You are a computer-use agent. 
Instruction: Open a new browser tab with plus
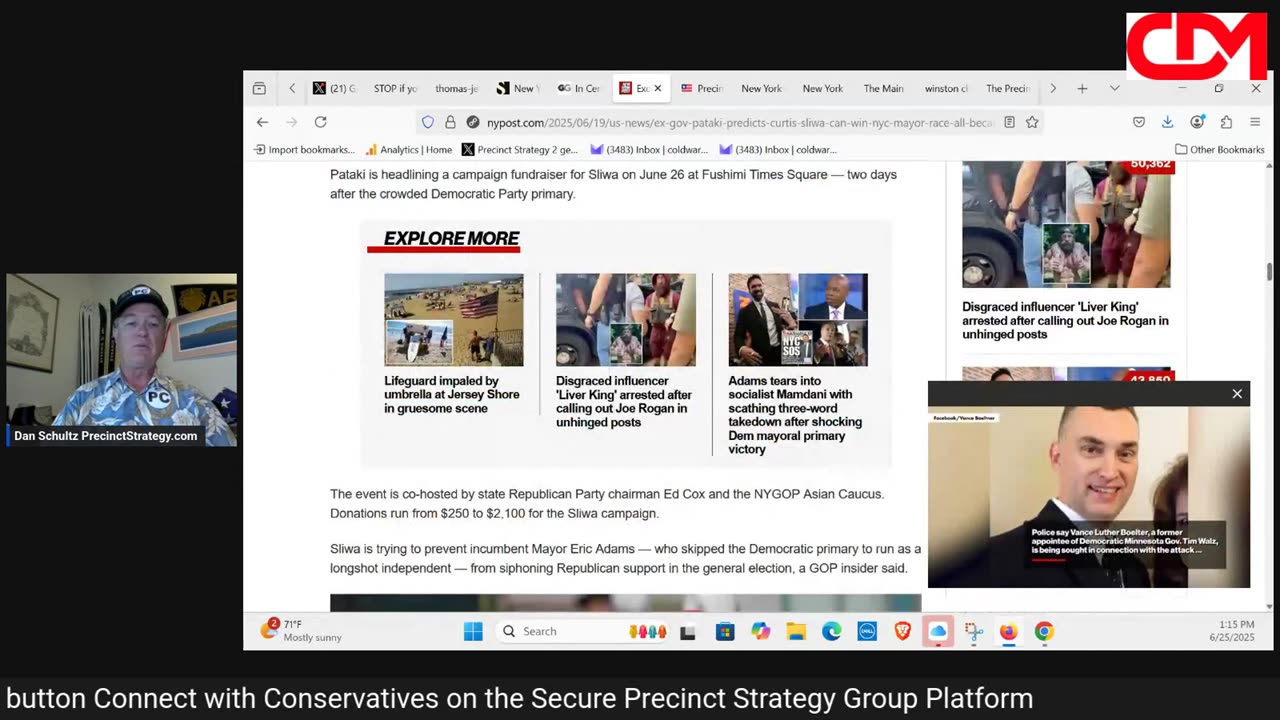(1082, 88)
